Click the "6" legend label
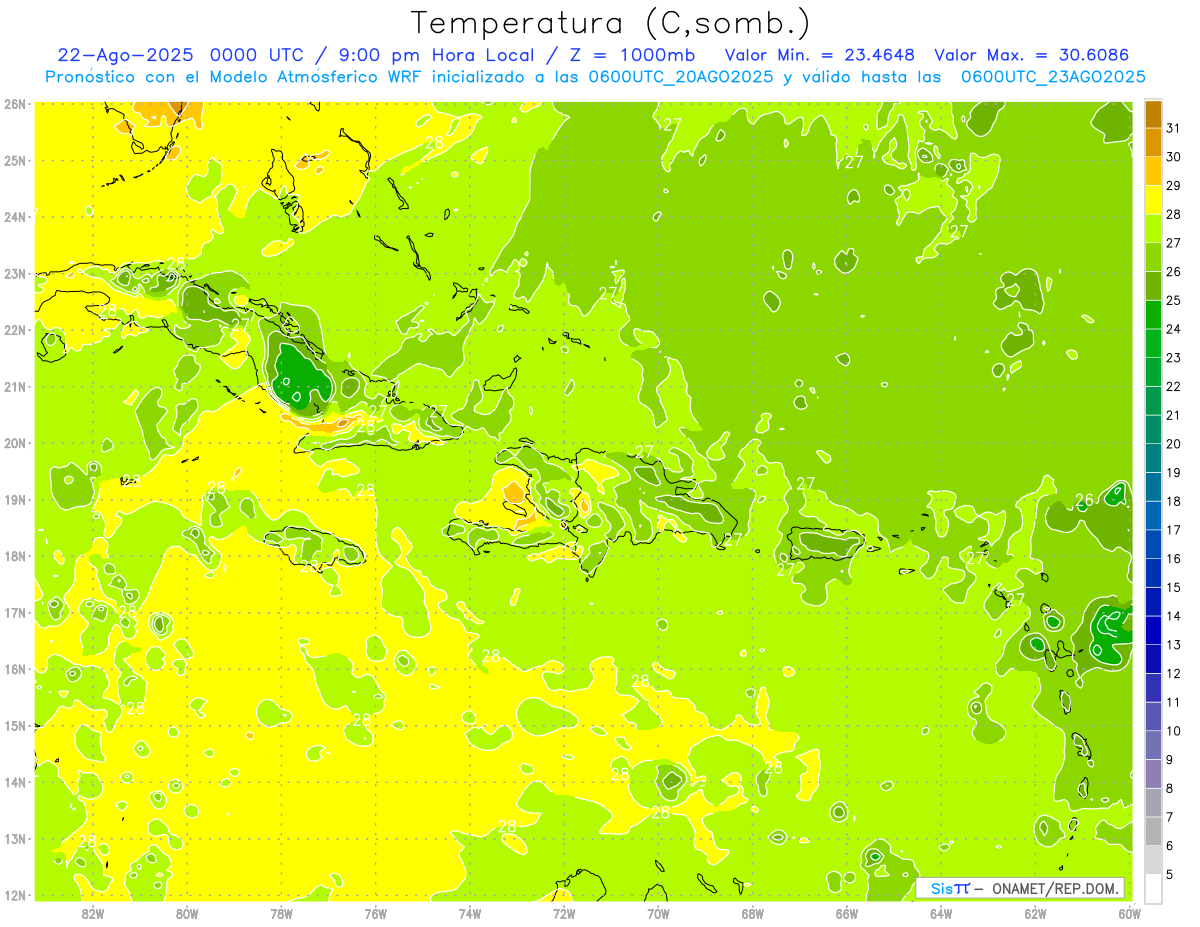The height and width of the screenshot is (927, 1200). 1170,846
